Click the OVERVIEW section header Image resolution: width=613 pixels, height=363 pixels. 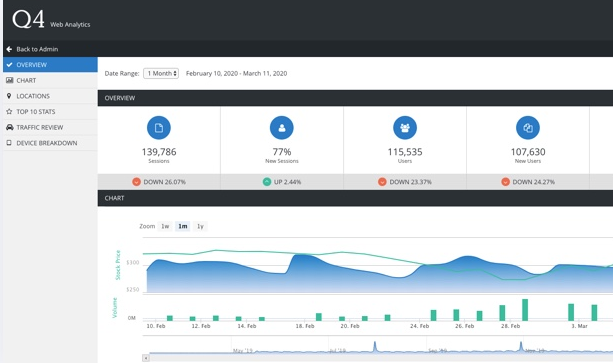click(355, 98)
